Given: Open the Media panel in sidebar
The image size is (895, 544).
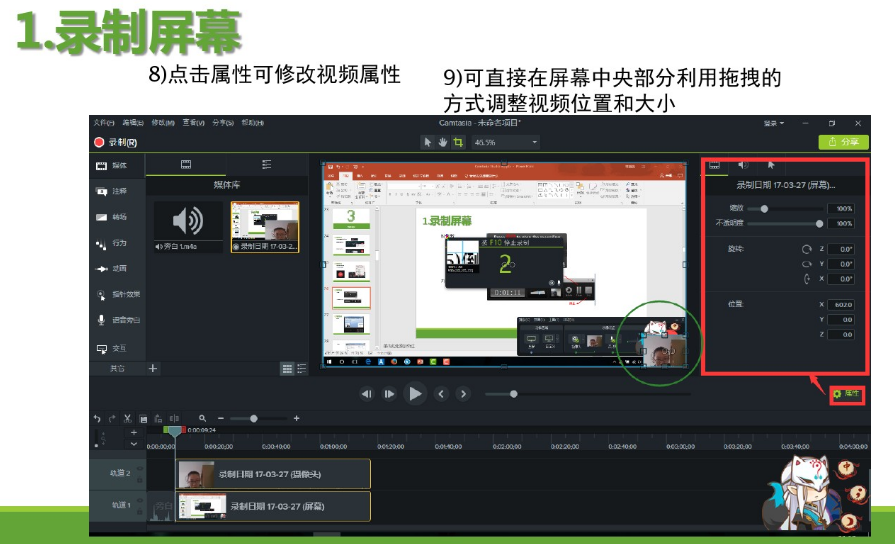Looking at the screenshot, I should click(x=118, y=166).
